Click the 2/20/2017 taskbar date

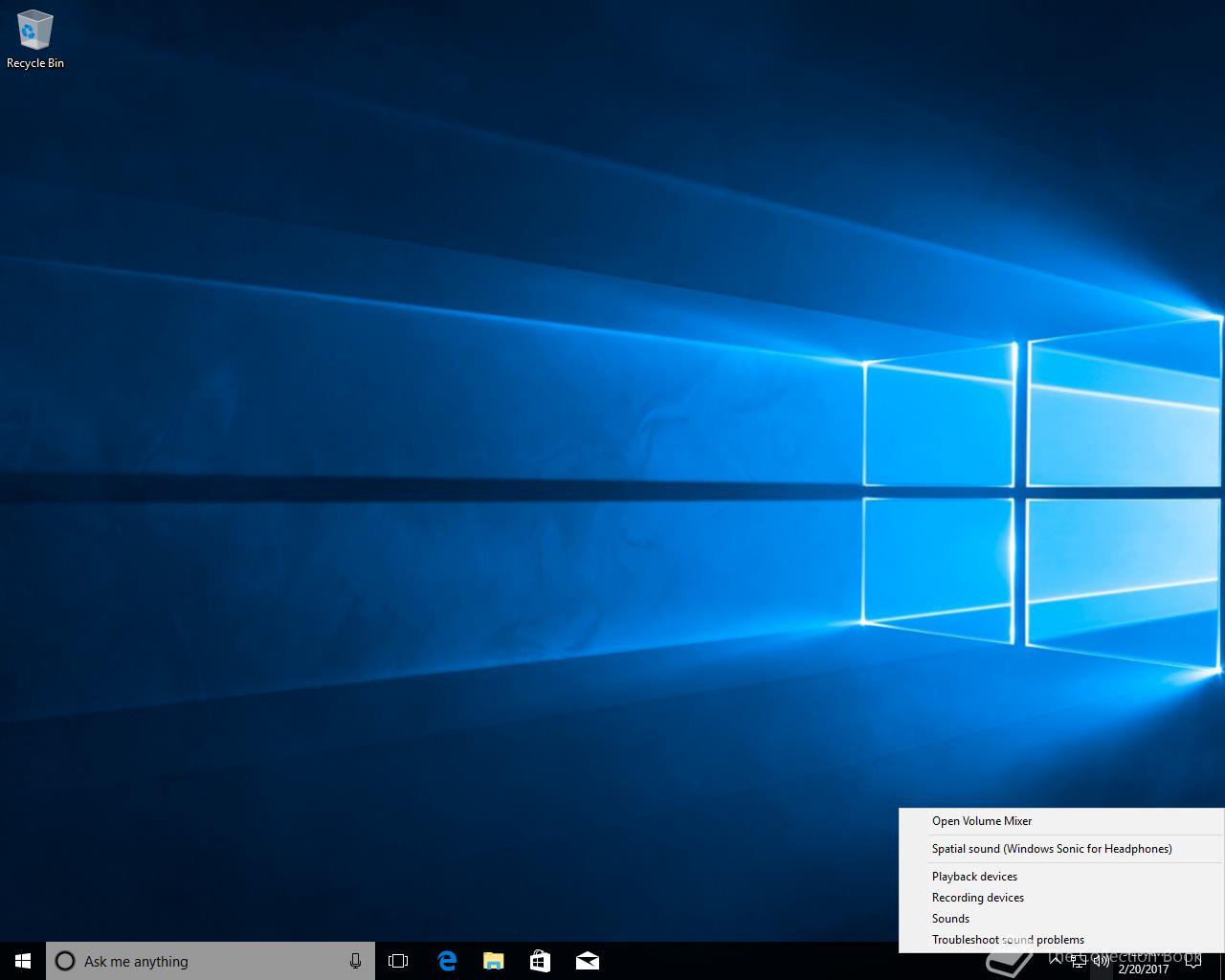[x=1144, y=969]
